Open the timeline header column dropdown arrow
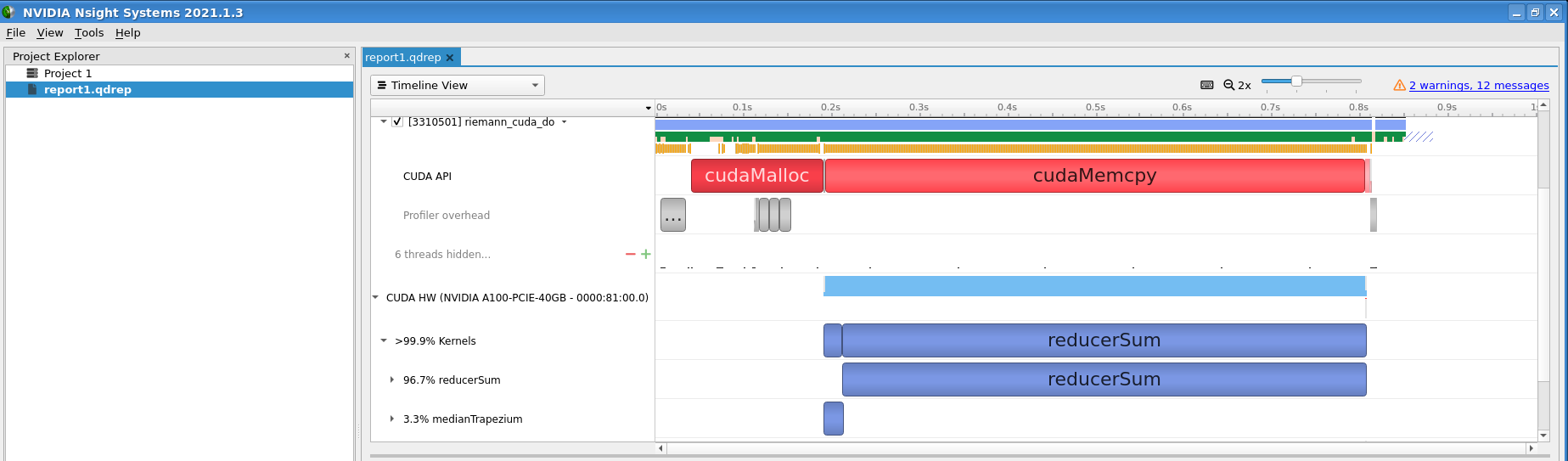This screenshot has height=461, width=1568. (649, 109)
